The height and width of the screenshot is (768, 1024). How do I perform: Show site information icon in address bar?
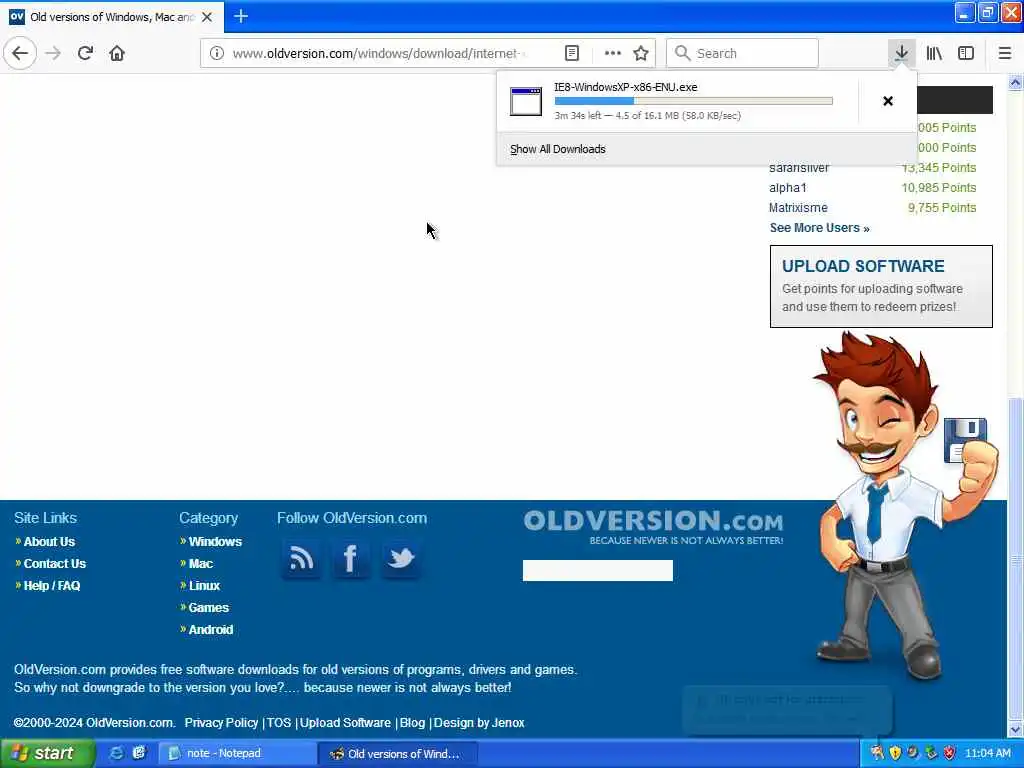(217, 53)
